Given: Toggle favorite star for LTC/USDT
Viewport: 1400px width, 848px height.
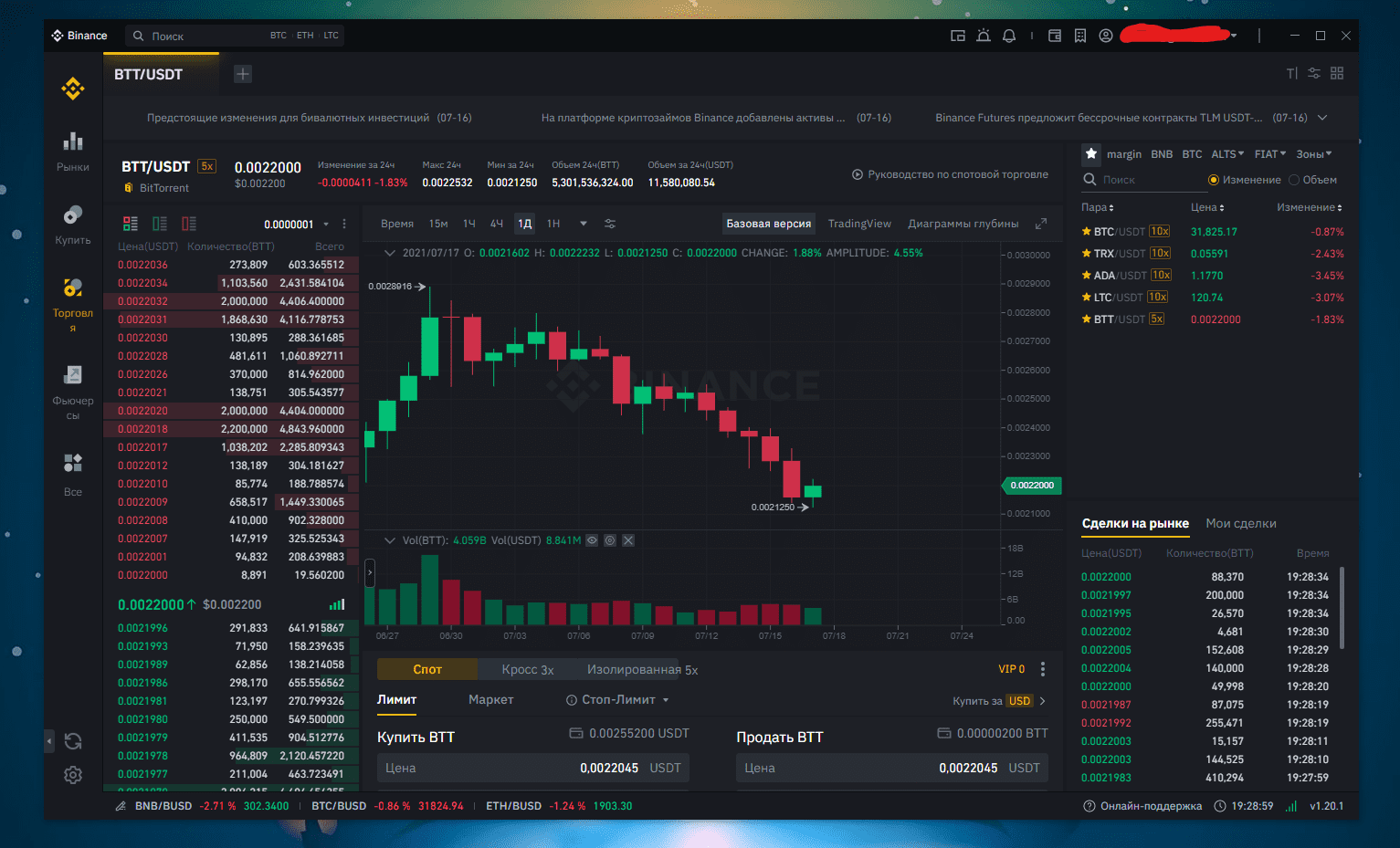Looking at the screenshot, I should point(1087,298).
